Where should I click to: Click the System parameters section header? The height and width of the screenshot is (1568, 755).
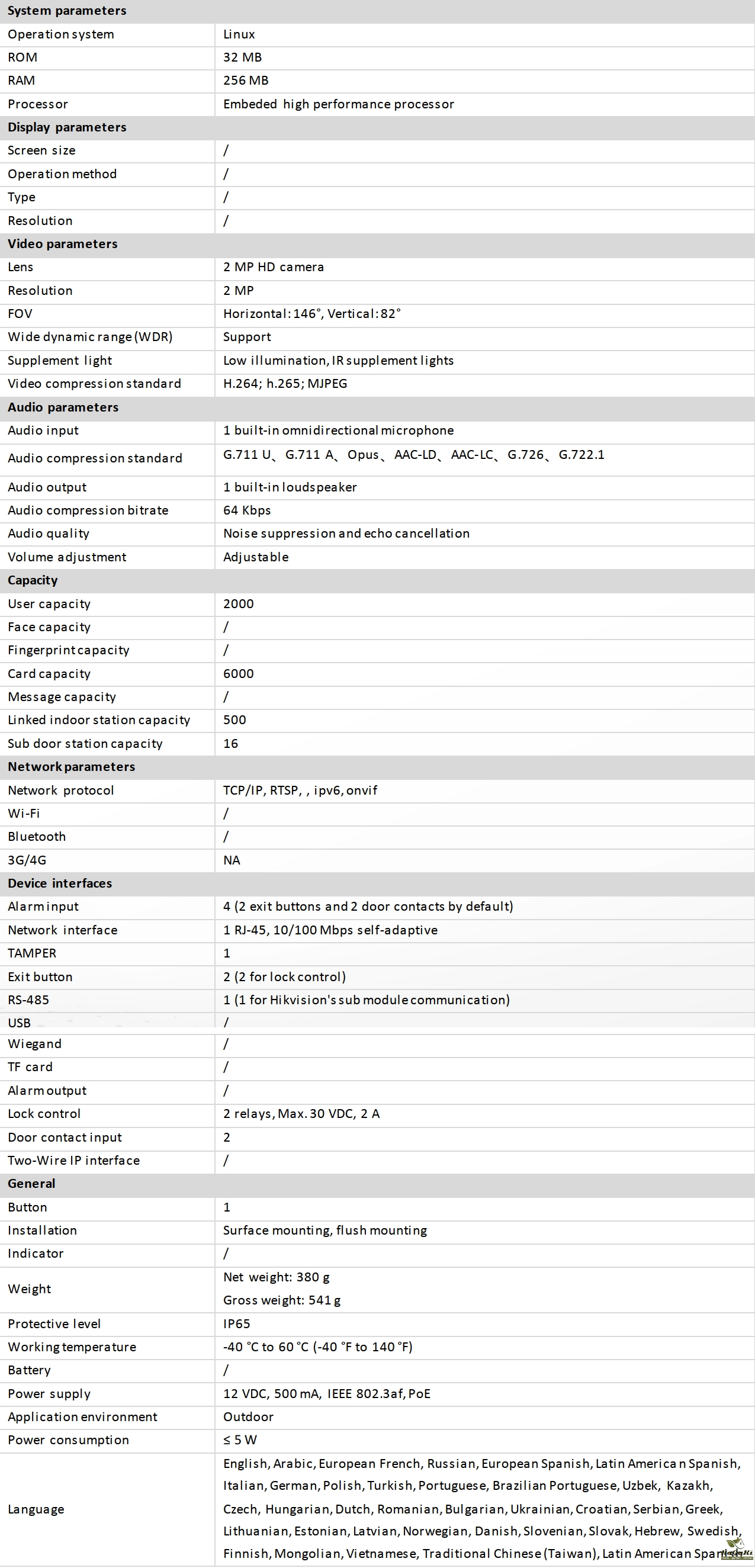pyautogui.click(x=67, y=11)
